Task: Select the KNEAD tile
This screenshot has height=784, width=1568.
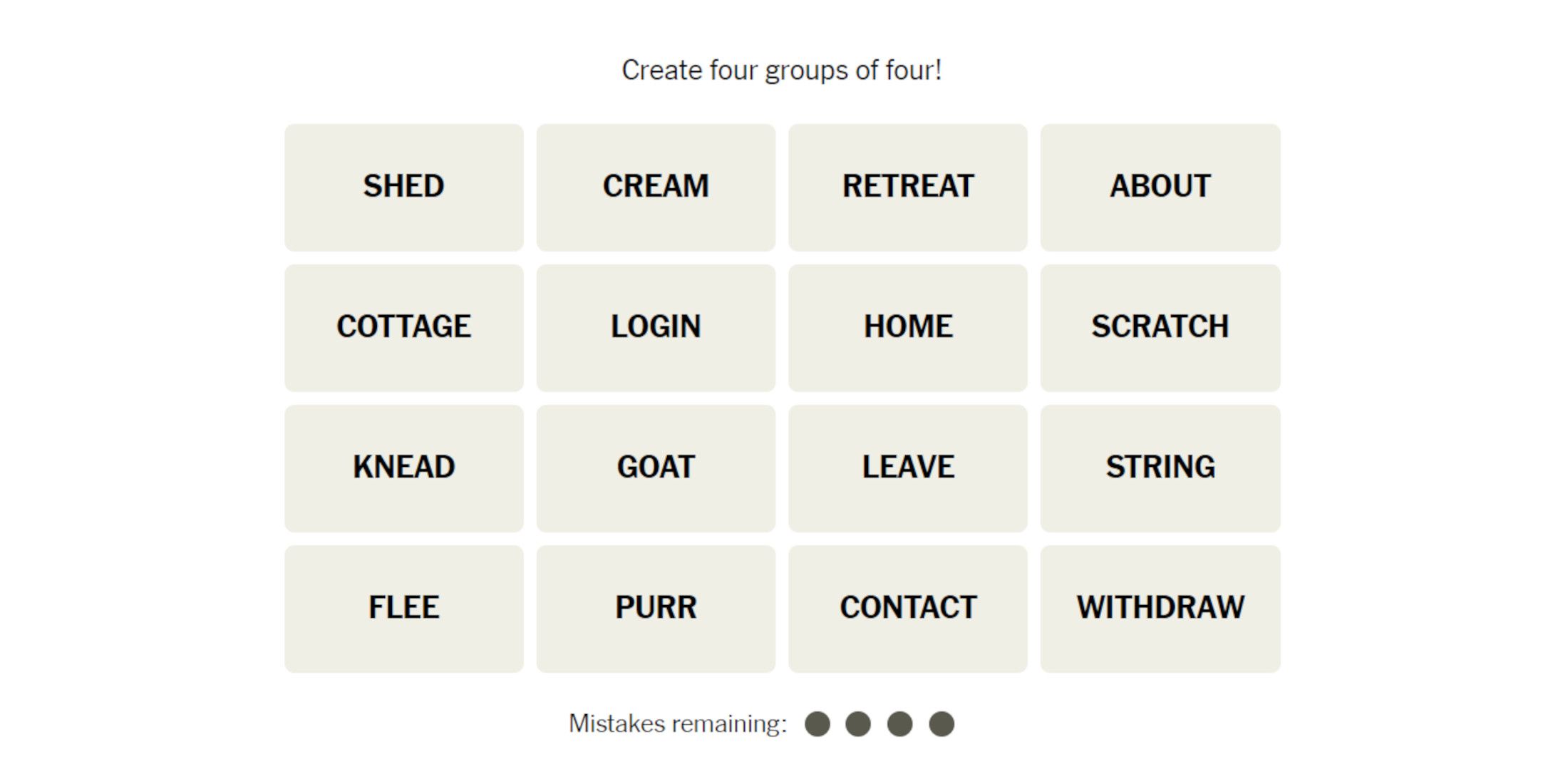Action: click(x=403, y=463)
